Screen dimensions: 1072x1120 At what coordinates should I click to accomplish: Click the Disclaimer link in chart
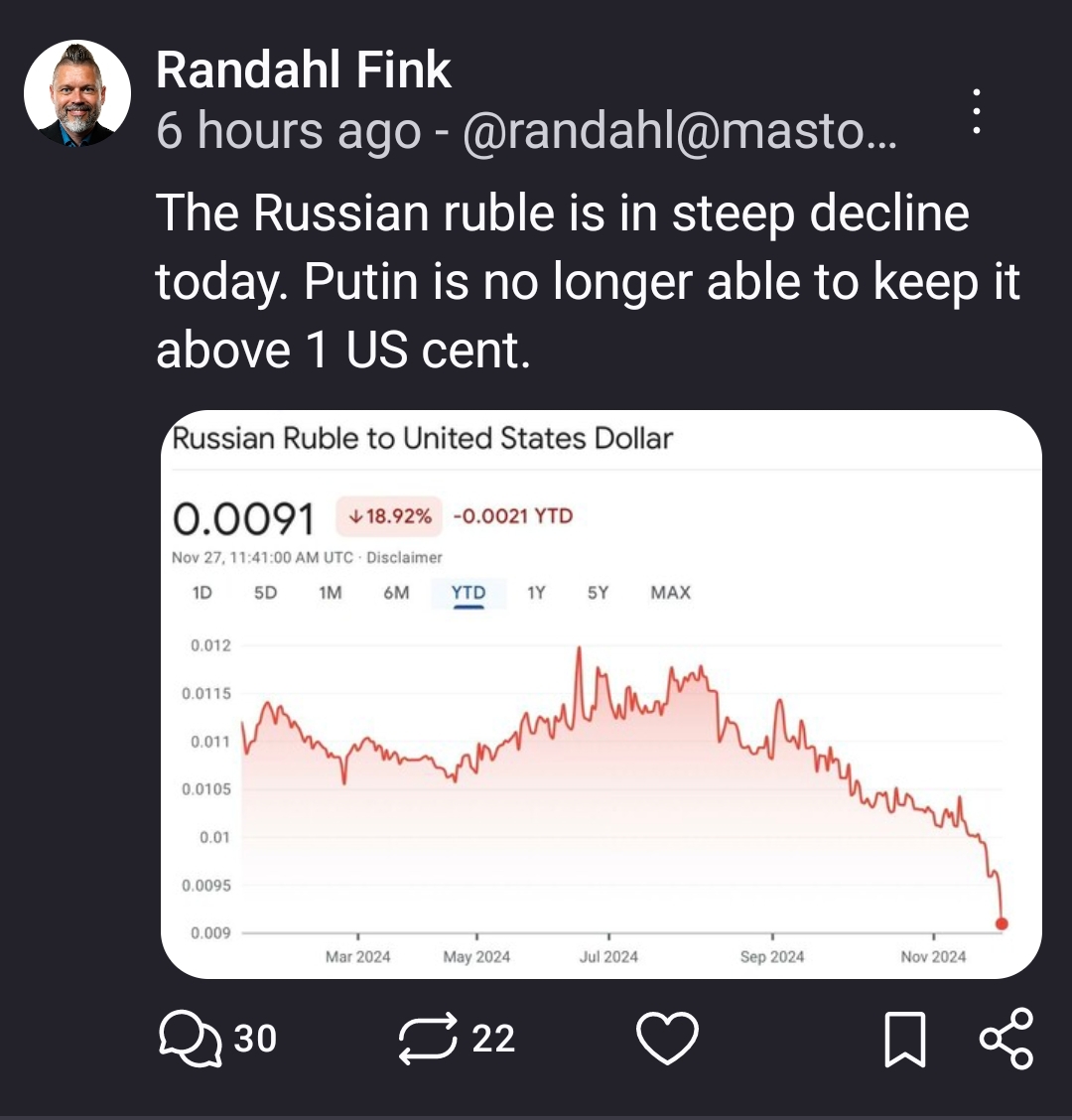click(x=404, y=558)
